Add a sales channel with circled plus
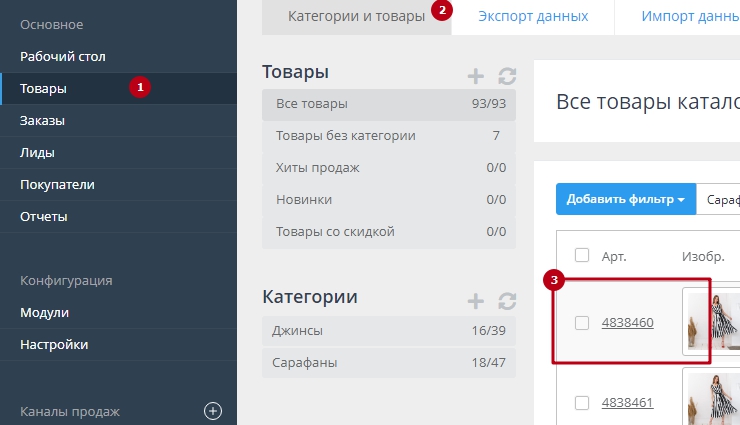Screen dimensions: 740x425 point(212,410)
